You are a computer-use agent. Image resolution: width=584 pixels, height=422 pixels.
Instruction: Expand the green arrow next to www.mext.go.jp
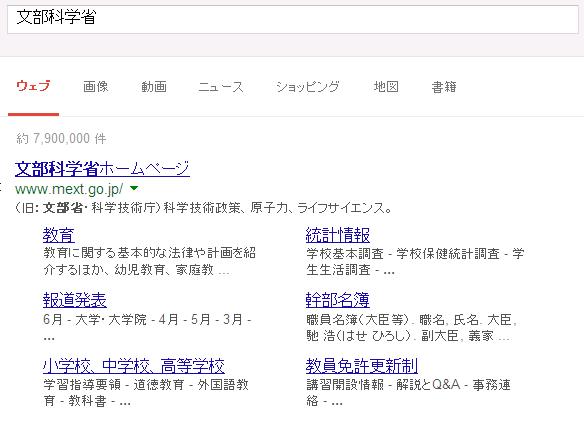pos(134,188)
